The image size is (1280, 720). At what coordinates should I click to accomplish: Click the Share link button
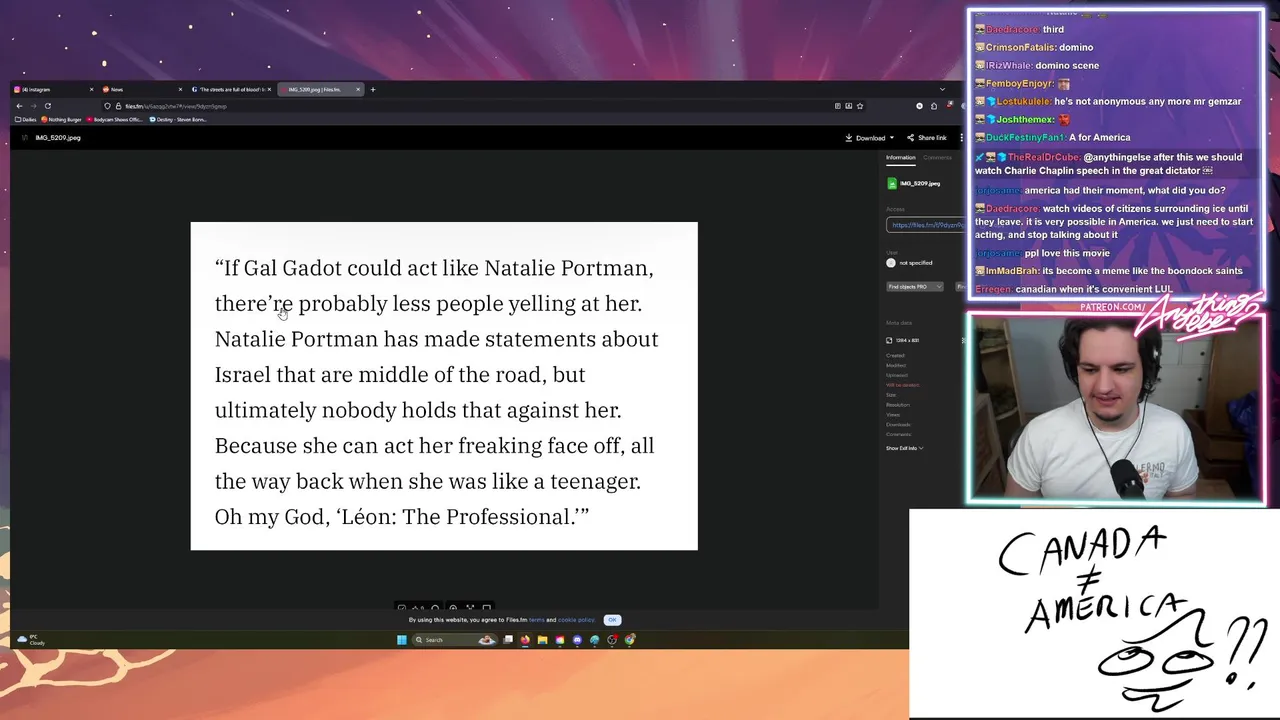tap(927, 138)
